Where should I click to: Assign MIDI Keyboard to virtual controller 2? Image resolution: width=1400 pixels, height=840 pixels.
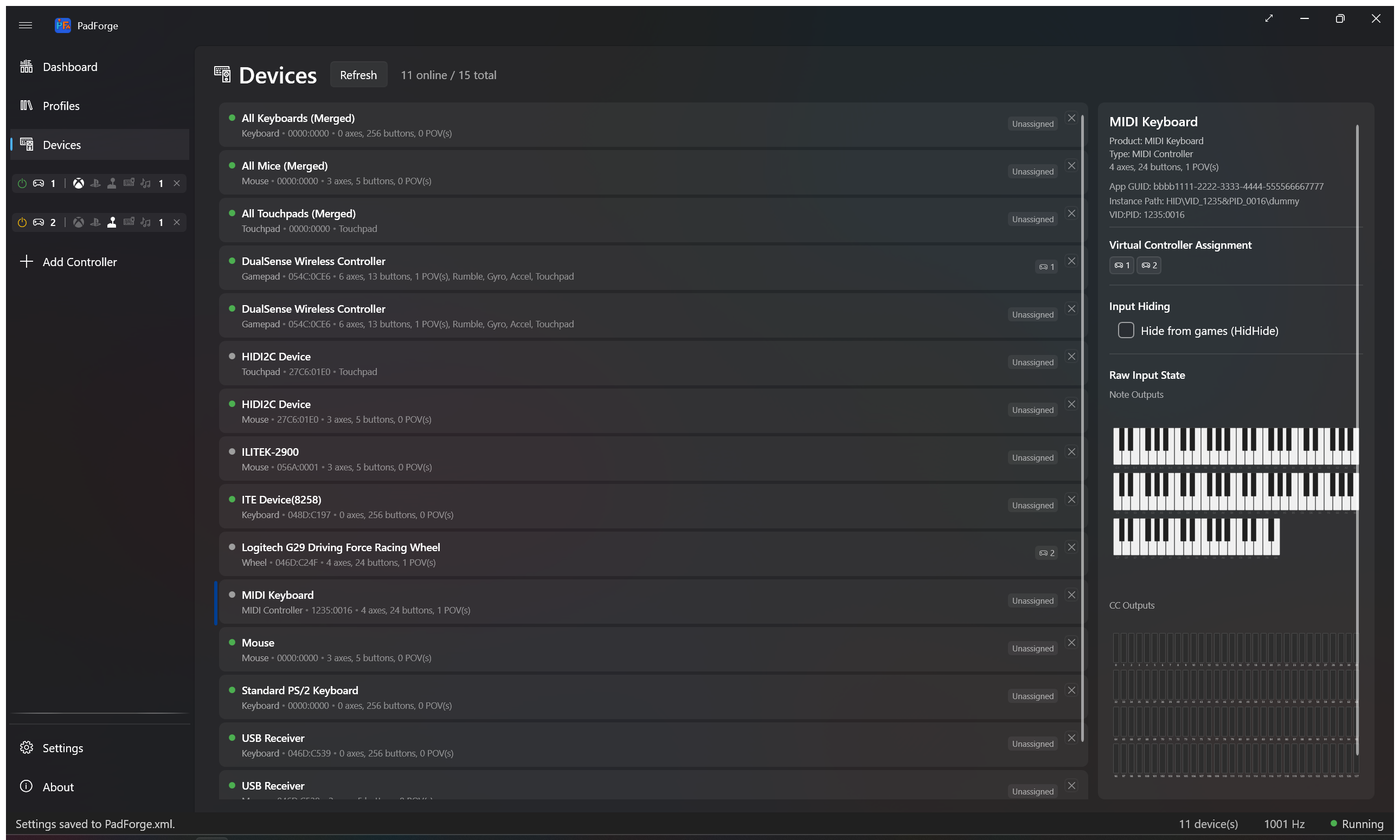coord(1149,266)
